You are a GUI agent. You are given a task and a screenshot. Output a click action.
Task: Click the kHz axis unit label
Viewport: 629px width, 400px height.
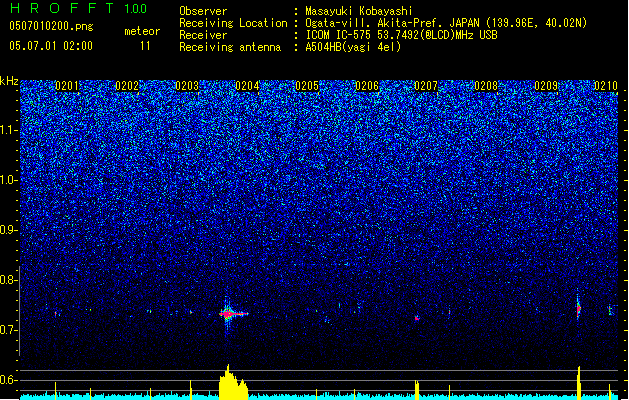point(9,81)
